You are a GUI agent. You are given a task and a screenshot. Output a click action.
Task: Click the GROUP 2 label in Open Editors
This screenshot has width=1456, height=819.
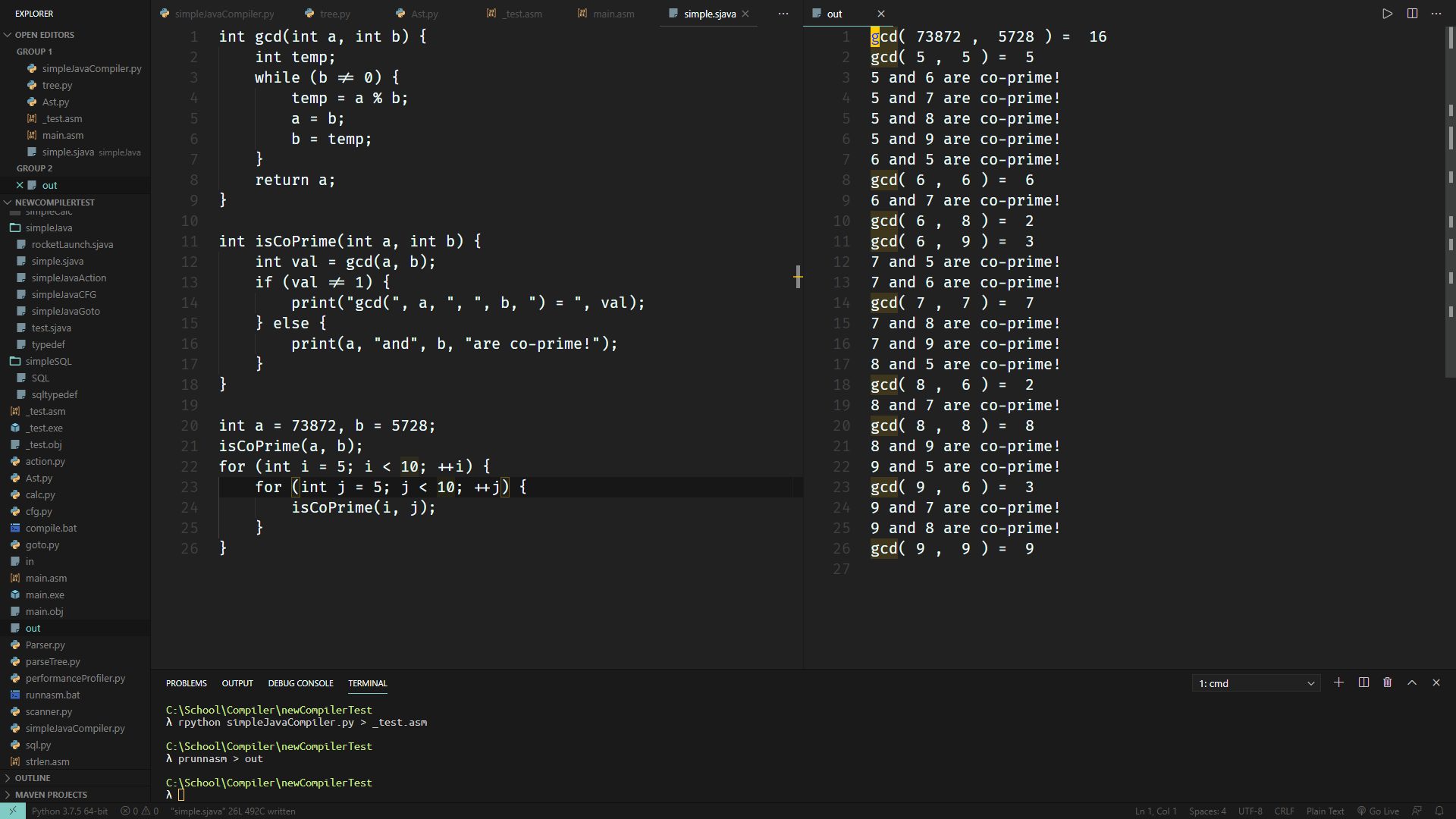34,168
